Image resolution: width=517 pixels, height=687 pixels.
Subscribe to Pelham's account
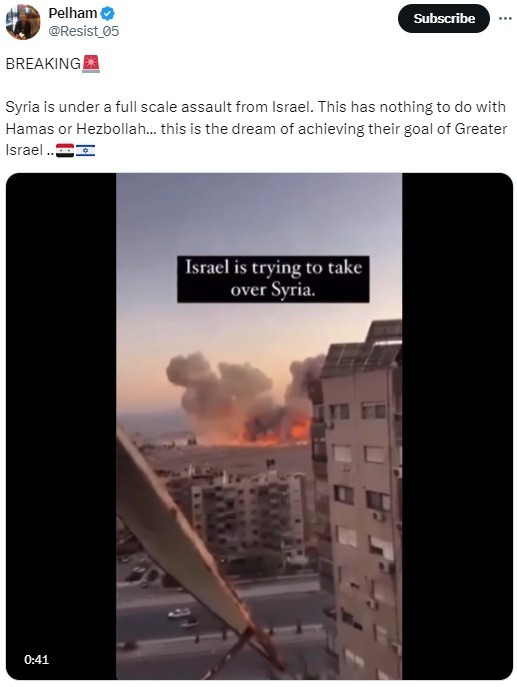[x=444, y=18]
